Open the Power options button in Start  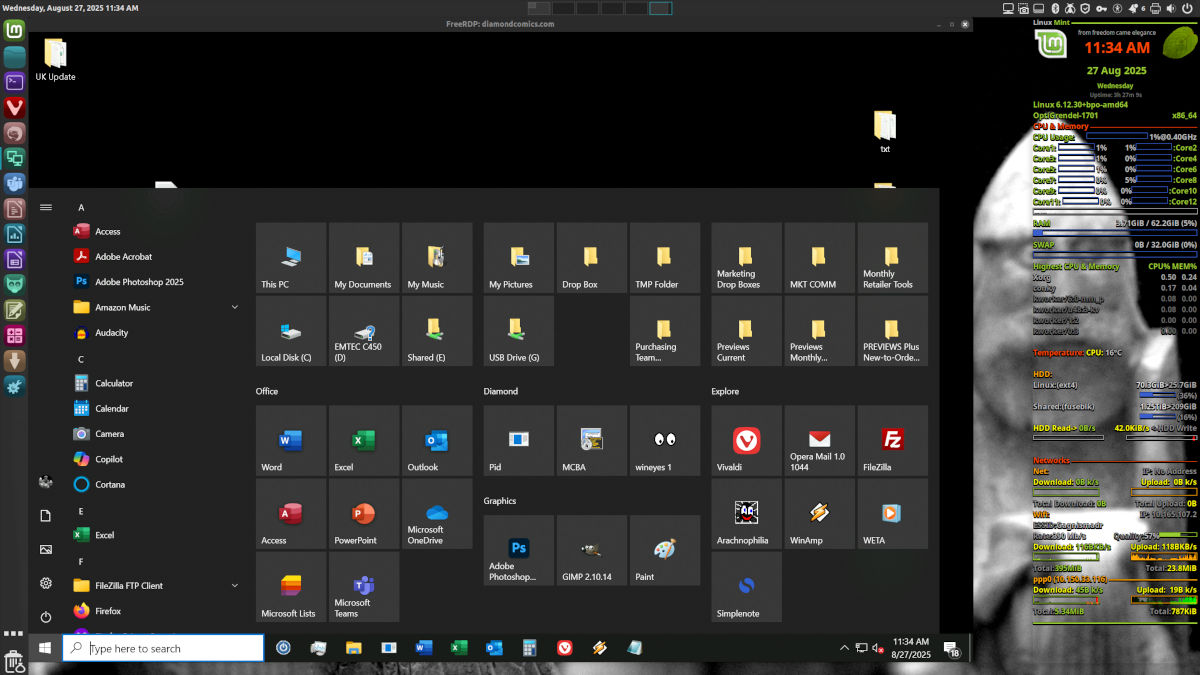tap(45, 617)
